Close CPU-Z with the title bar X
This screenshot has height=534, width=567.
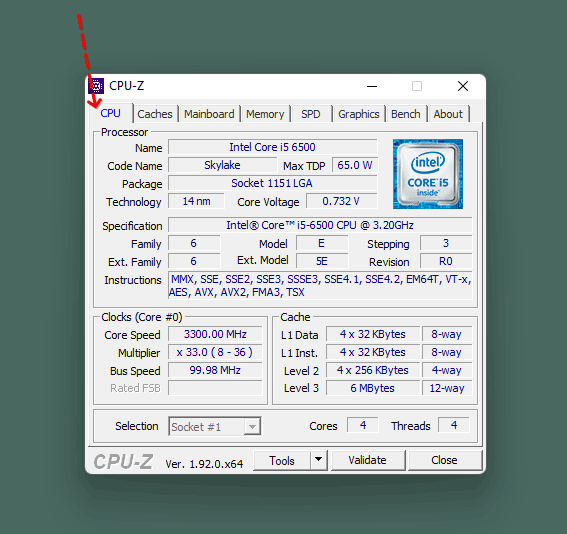coord(463,86)
